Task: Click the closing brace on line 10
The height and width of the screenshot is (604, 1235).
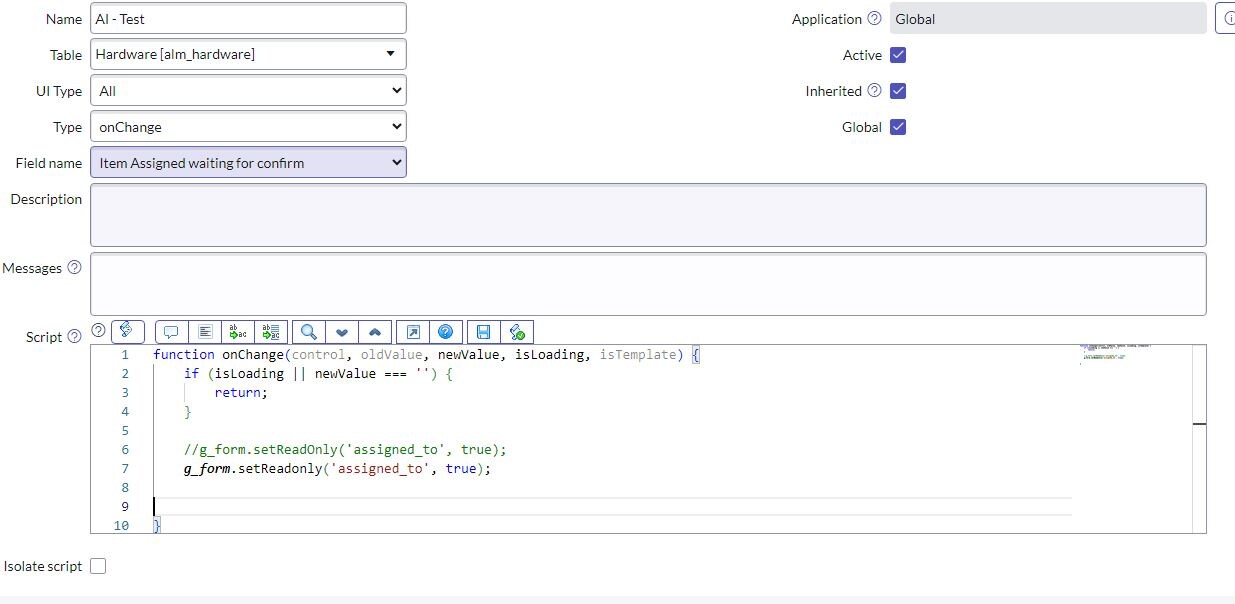Action: (x=157, y=526)
